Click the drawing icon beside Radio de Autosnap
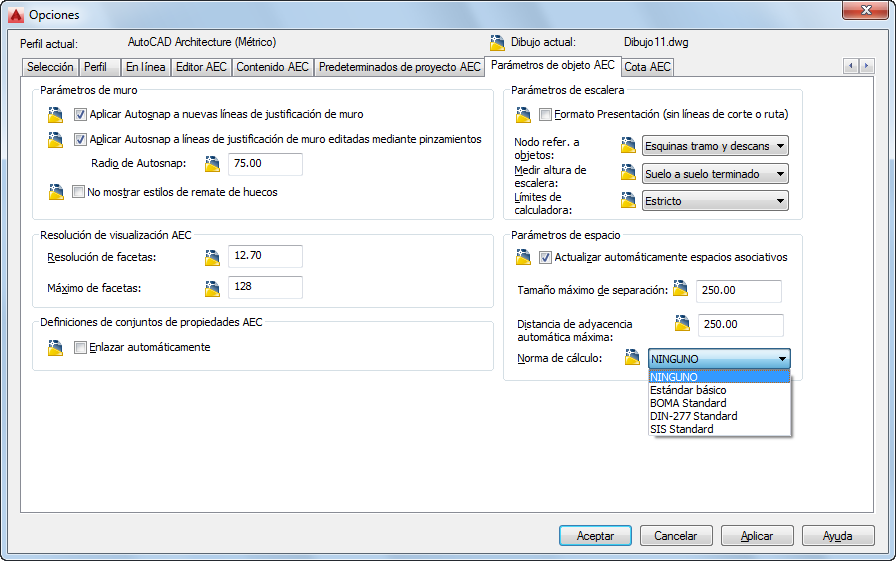The image size is (896, 561). pyautogui.click(x=212, y=164)
